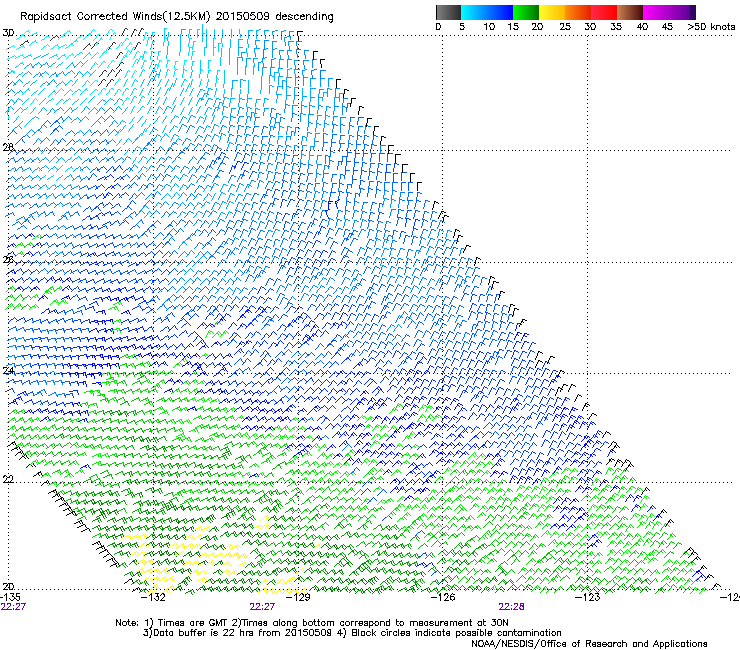Click the gray 0-5 knots color swatch
This screenshot has width=740, height=650.
tap(448, 12)
